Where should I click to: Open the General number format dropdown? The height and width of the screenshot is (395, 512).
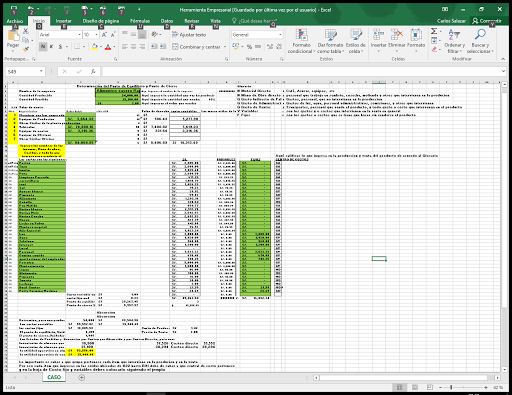coord(280,35)
